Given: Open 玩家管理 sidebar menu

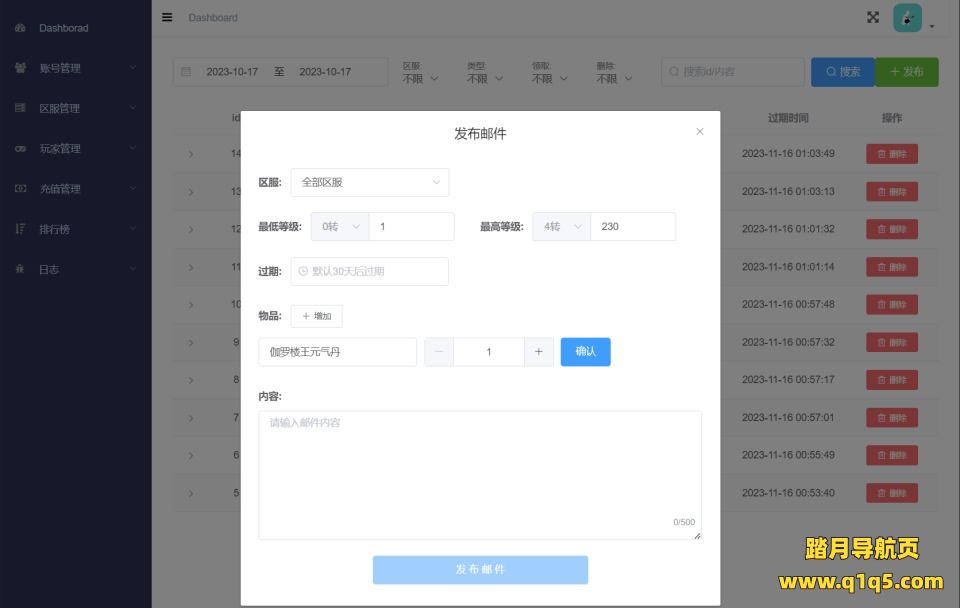Looking at the screenshot, I should pos(75,149).
